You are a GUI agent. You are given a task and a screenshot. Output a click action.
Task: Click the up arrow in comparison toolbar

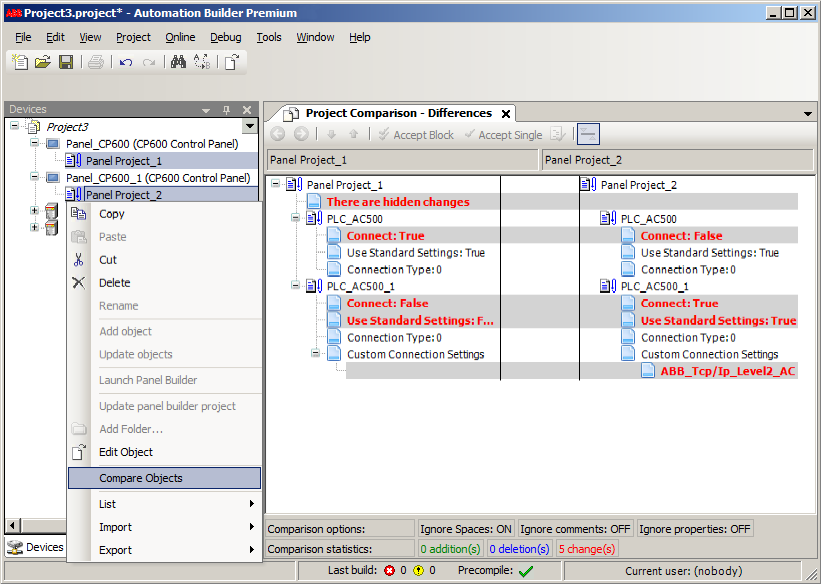tap(354, 134)
